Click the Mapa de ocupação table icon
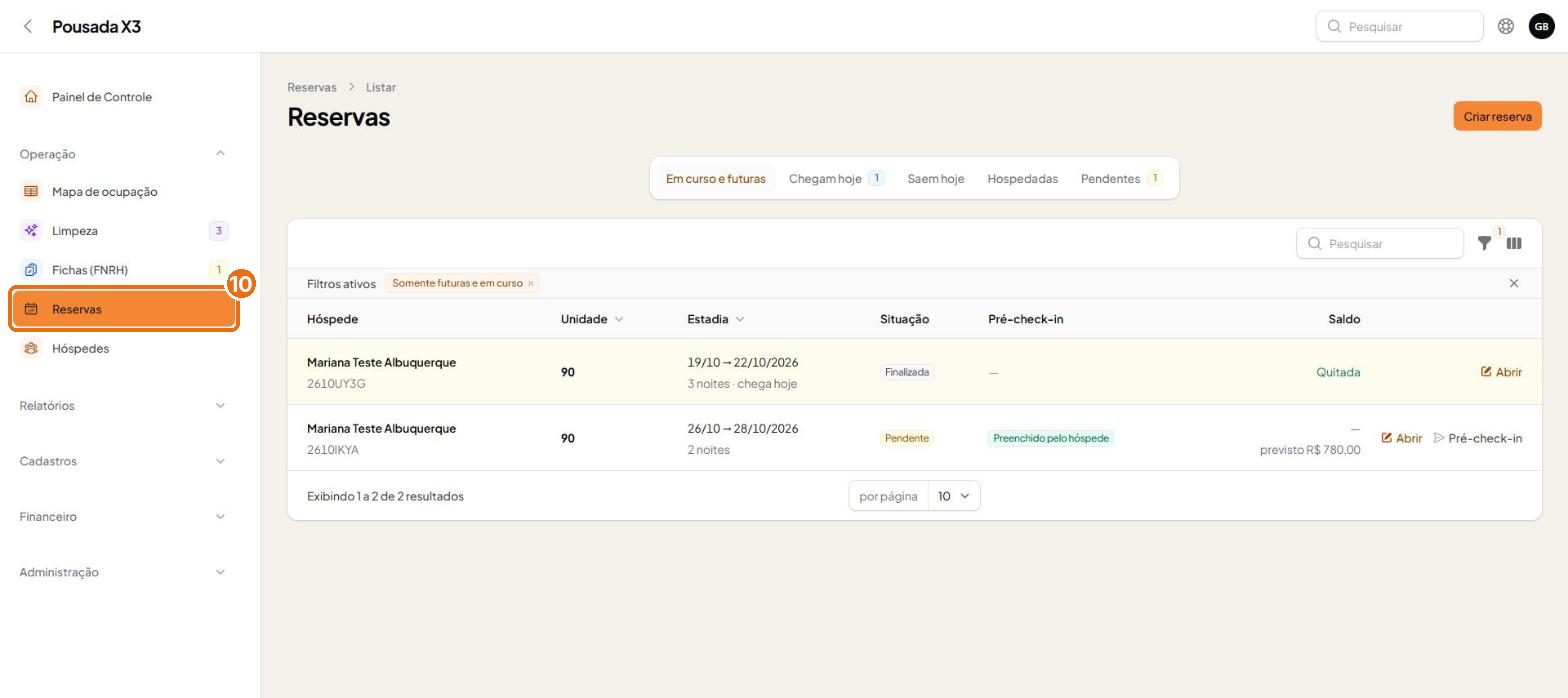The height and width of the screenshot is (698, 1568). point(31,192)
